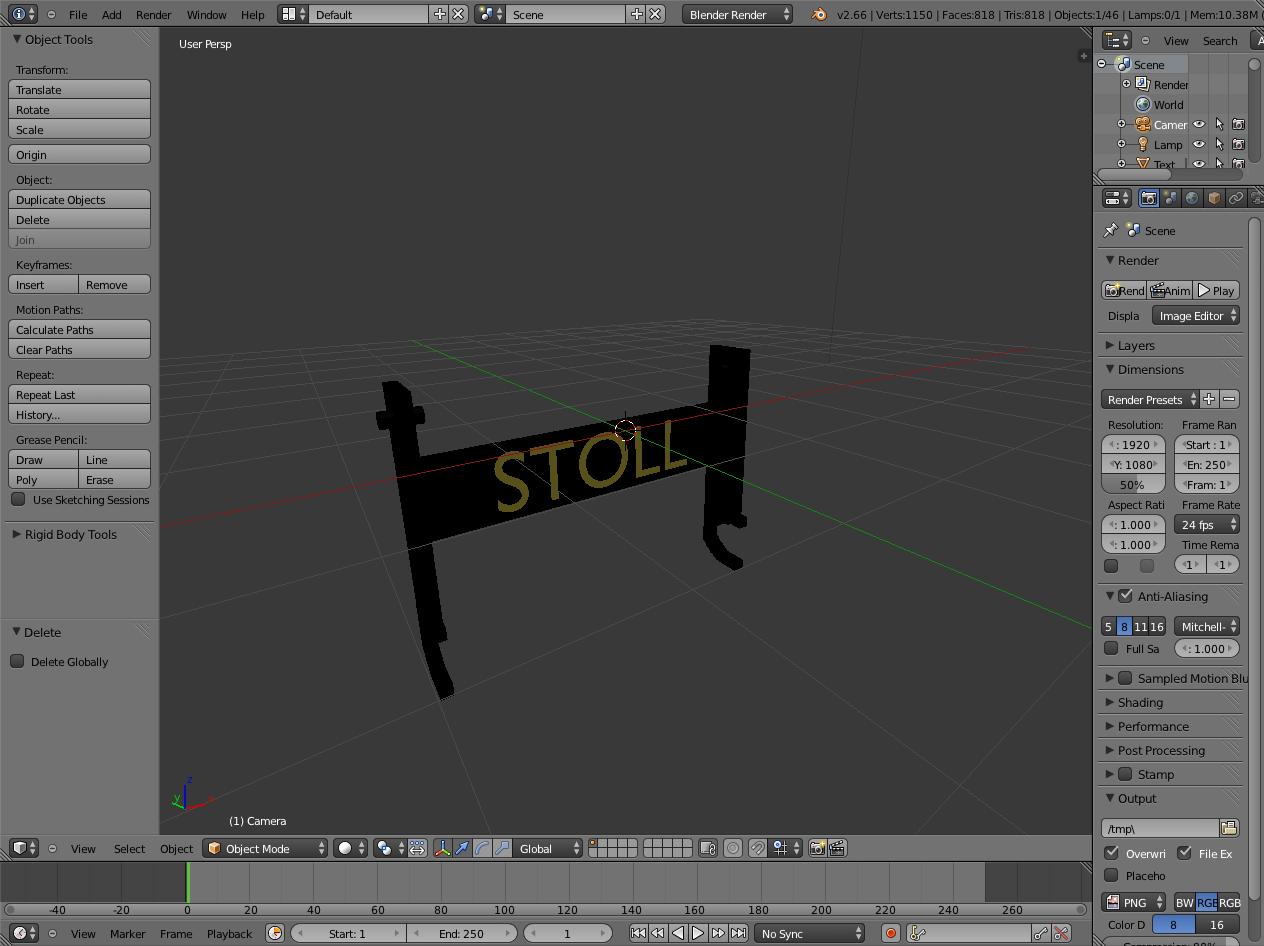Open the Marker menu in timeline
1264x946 pixels.
tap(128, 933)
